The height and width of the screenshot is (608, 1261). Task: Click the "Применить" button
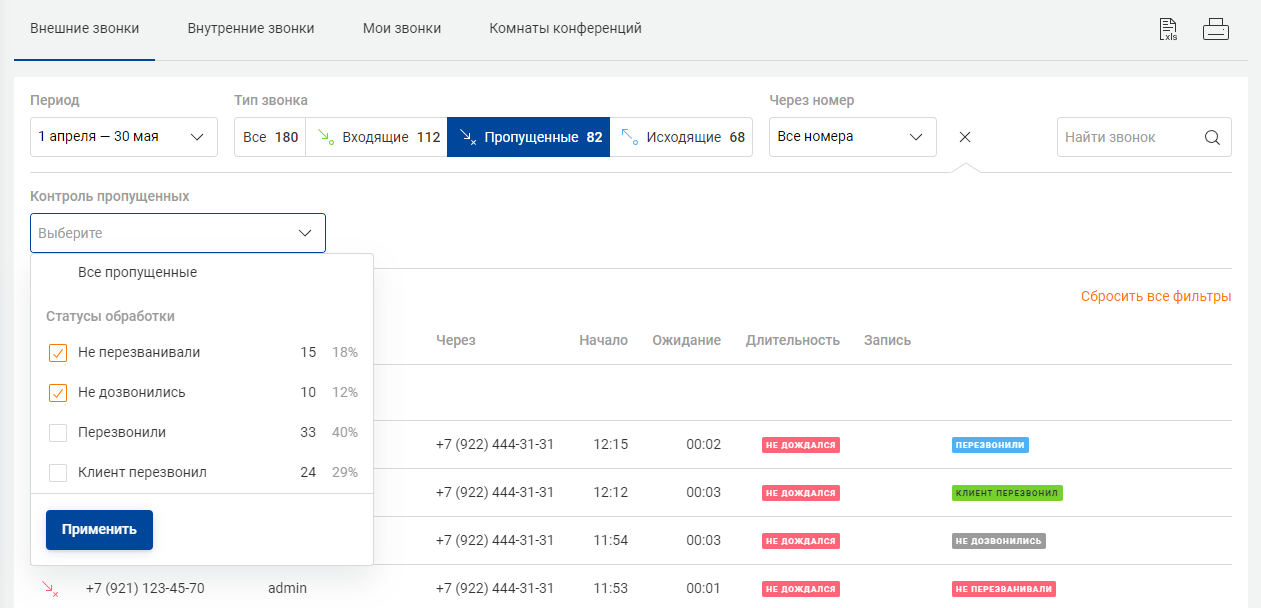click(x=99, y=530)
